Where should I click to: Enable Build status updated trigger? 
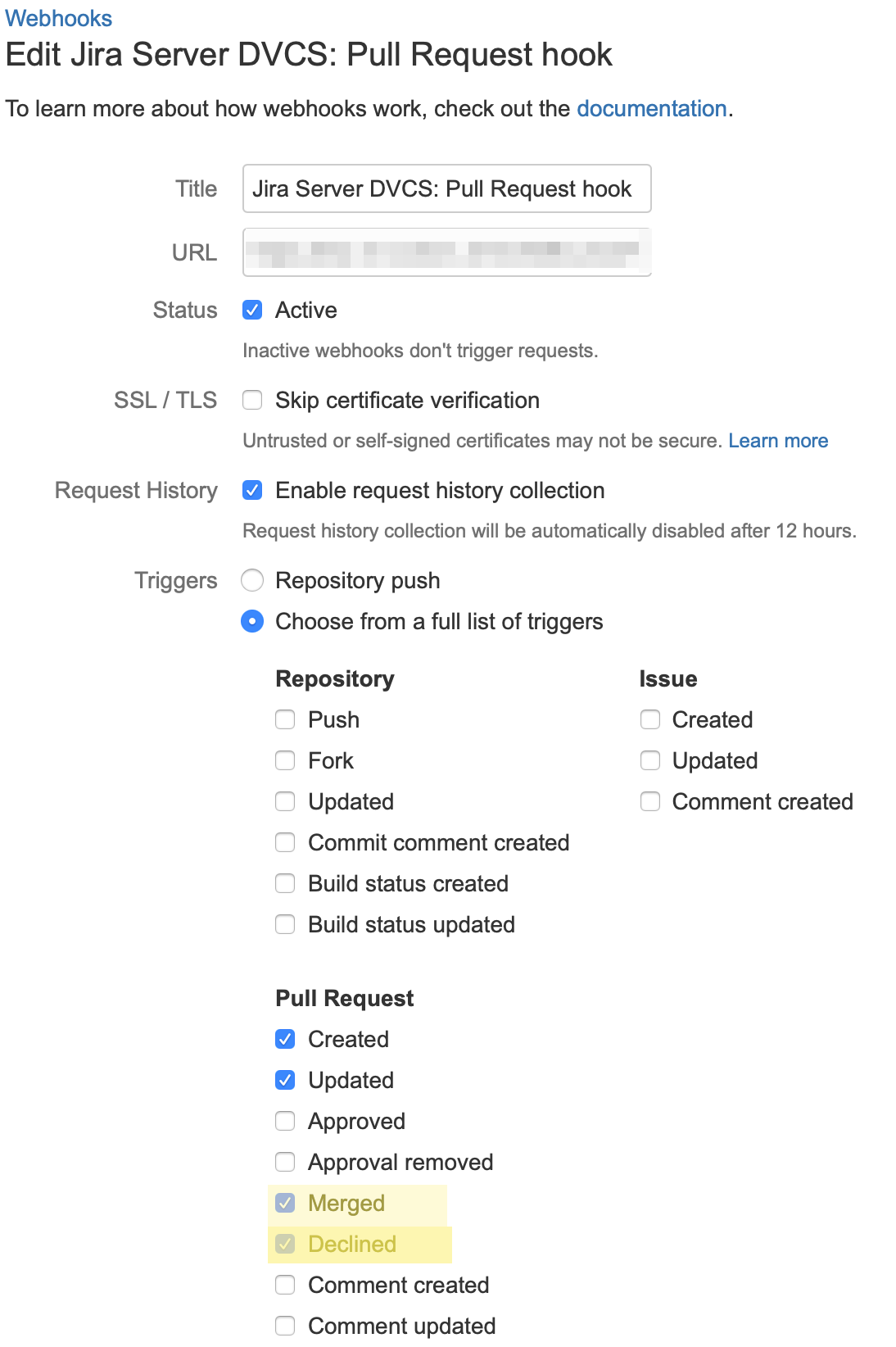click(284, 924)
